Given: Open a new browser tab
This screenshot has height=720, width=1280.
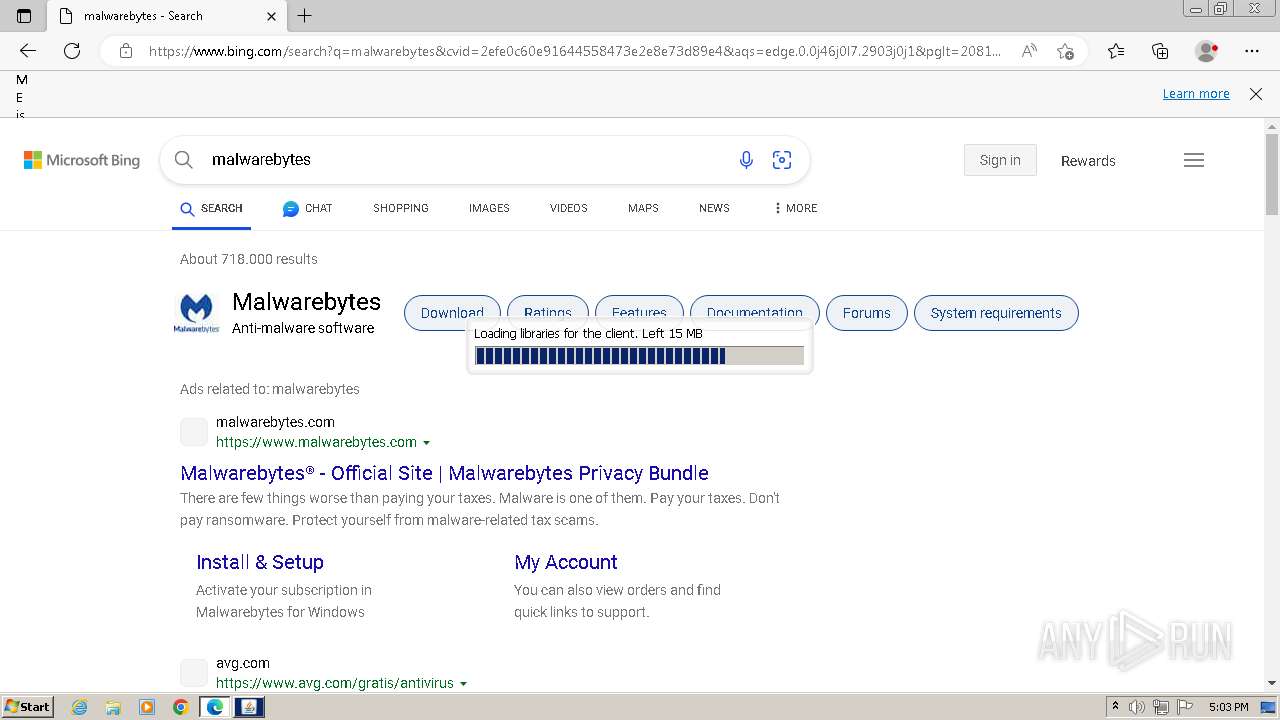Looking at the screenshot, I should coord(305,16).
